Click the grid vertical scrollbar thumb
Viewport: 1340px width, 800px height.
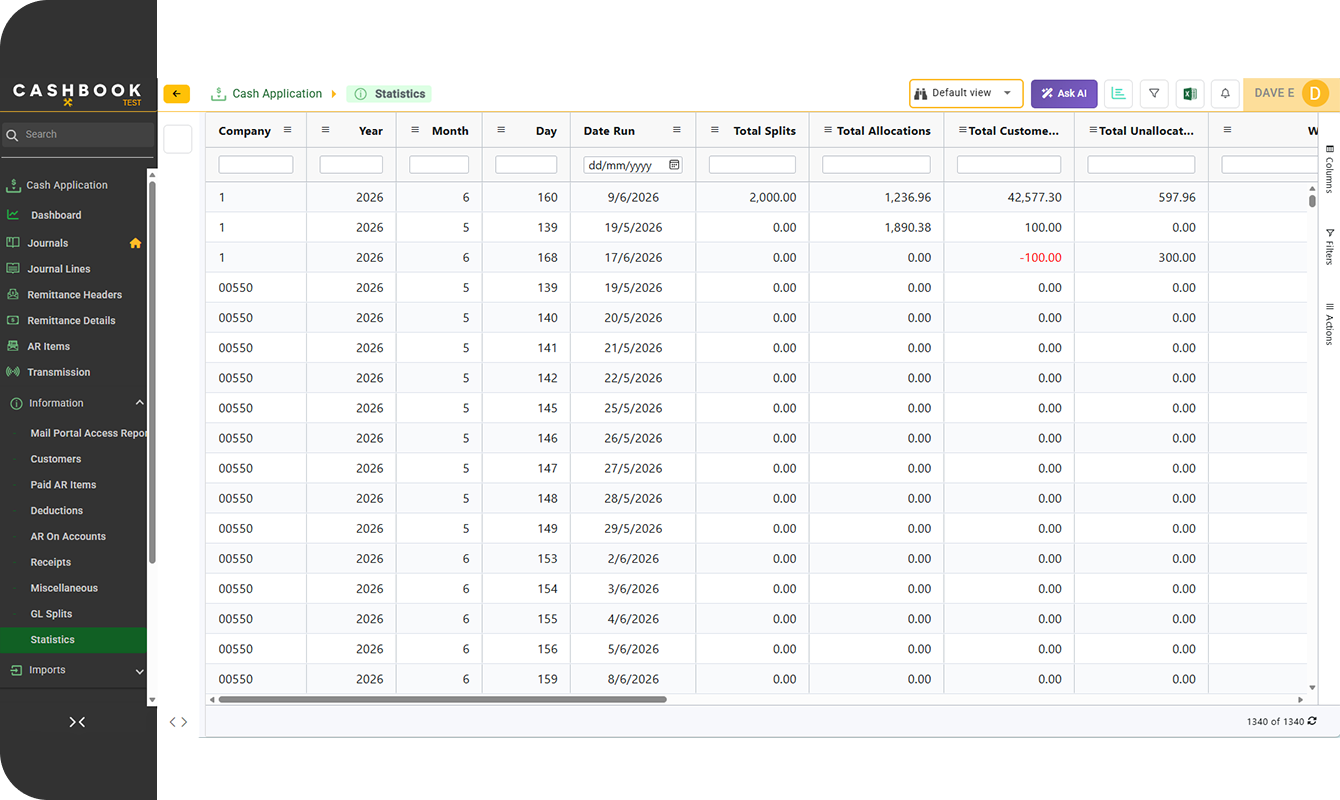[x=1312, y=200]
